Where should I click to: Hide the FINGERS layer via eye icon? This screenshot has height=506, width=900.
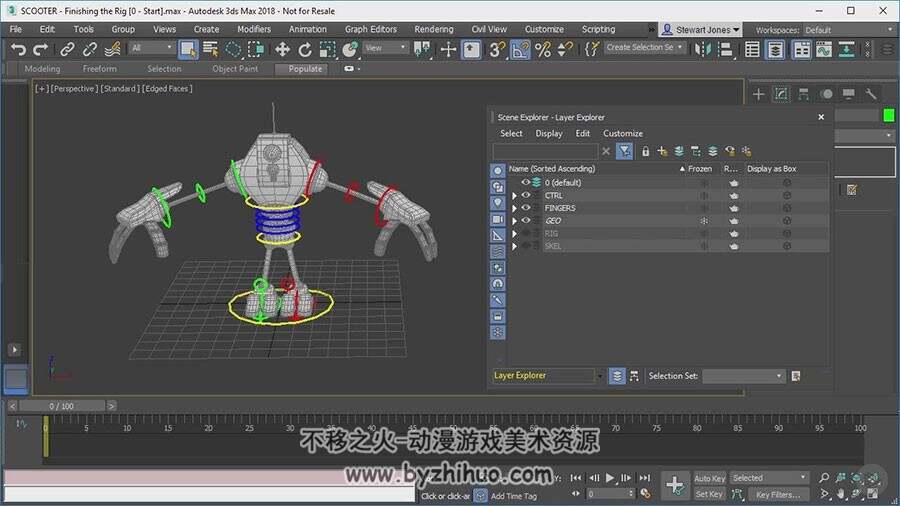(526, 208)
